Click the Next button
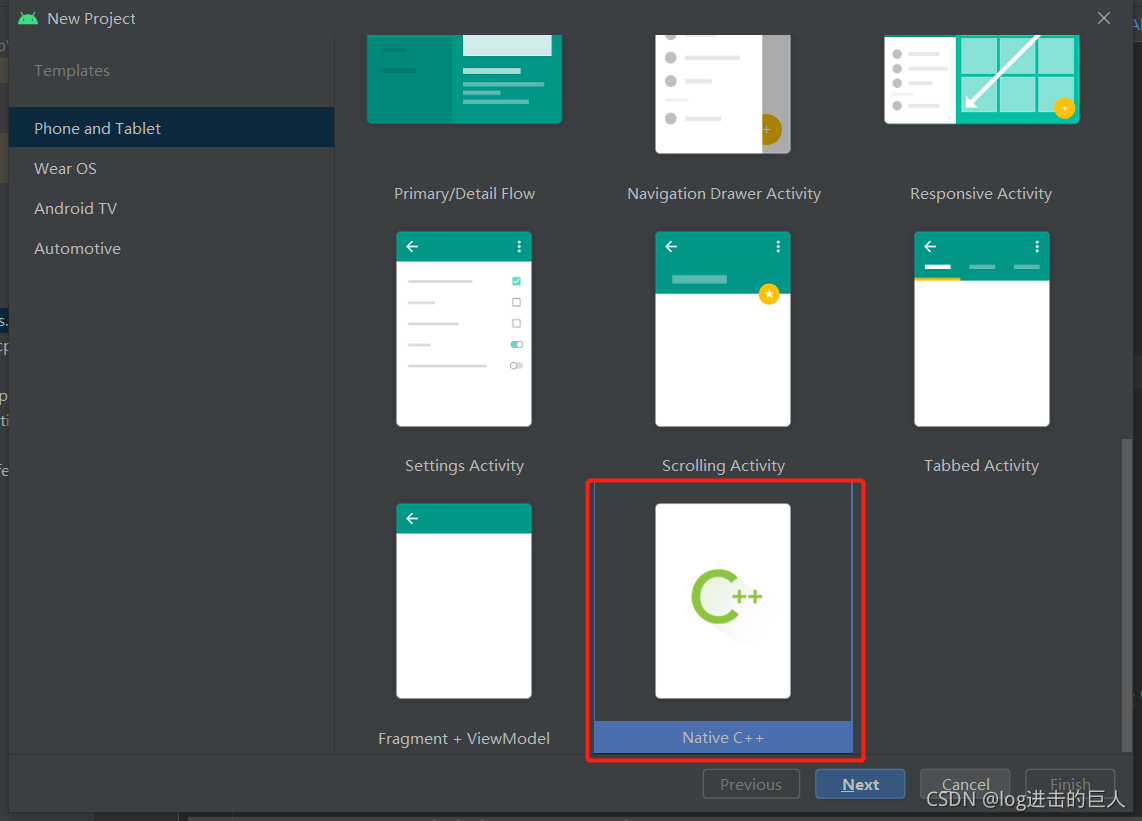 (859, 784)
